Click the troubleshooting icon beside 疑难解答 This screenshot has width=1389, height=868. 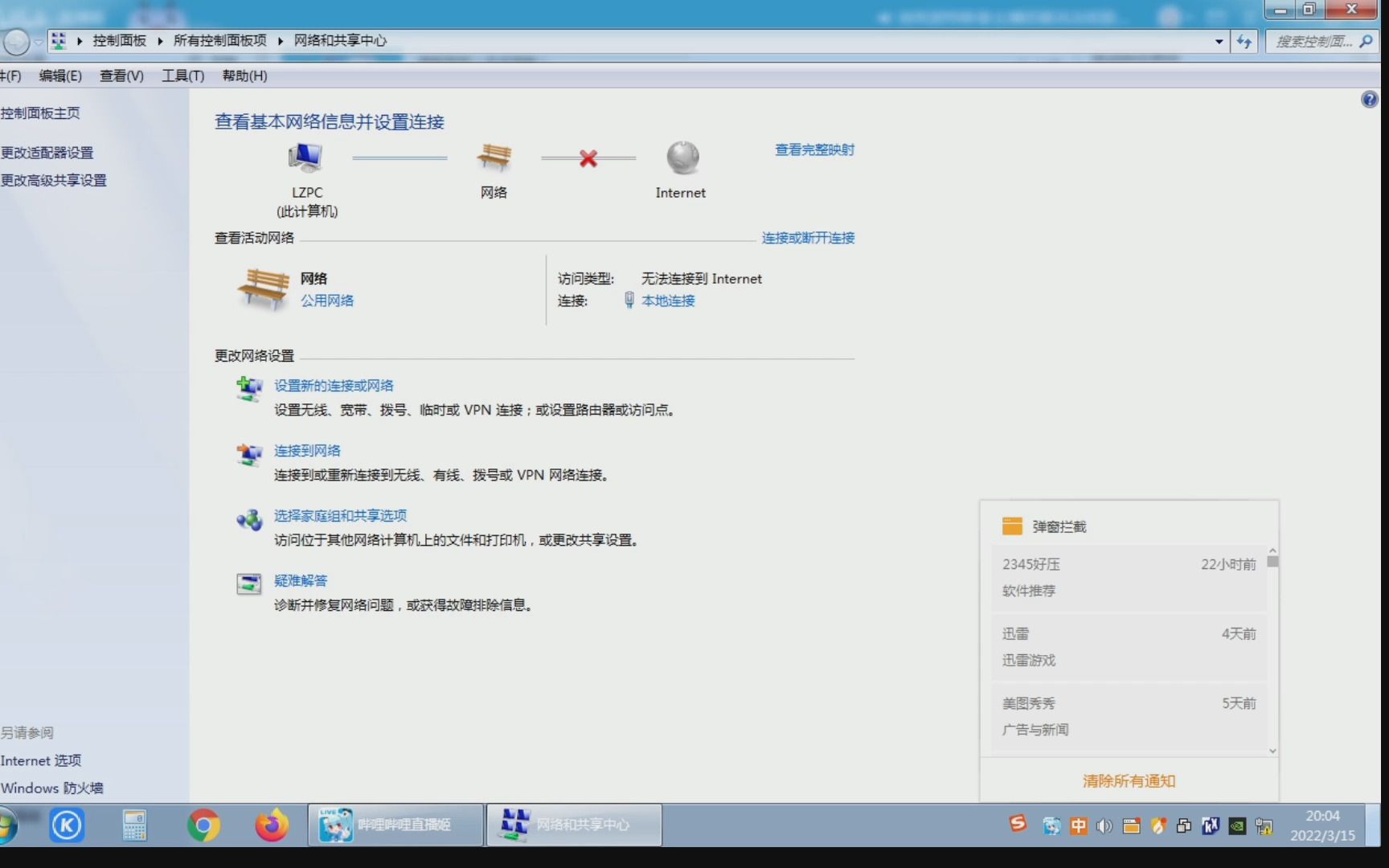click(249, 584)
